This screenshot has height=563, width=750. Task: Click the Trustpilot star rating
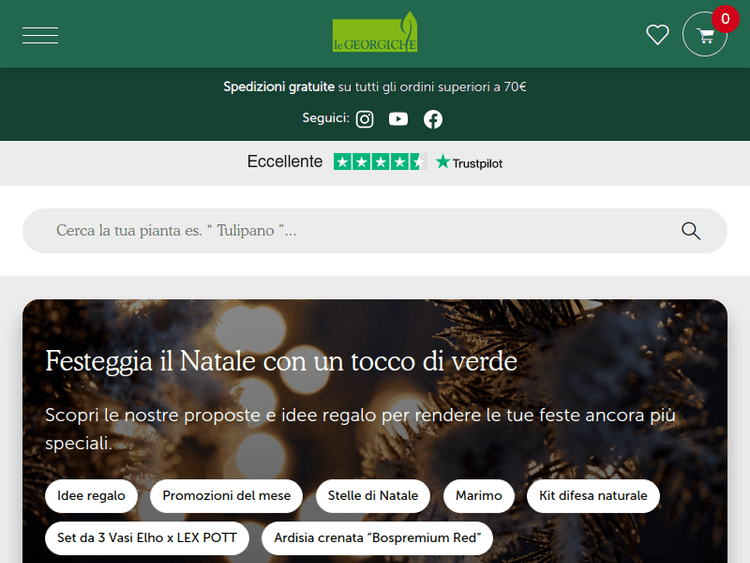(x=379, y=162)
